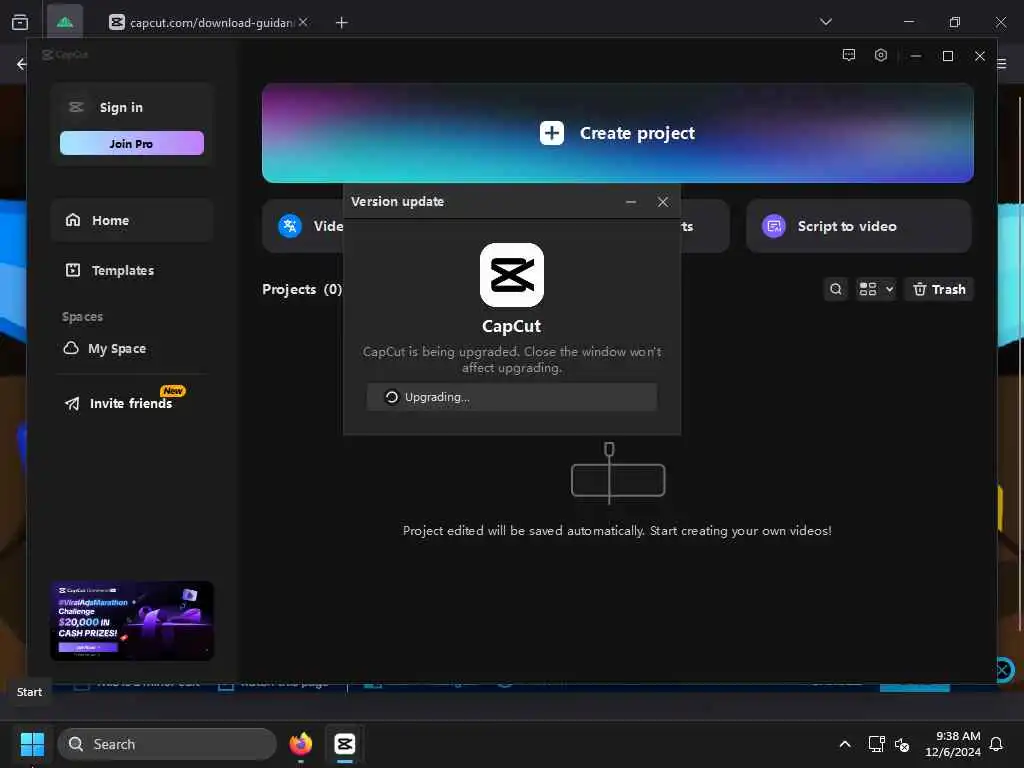The image size is (1024, 768).
Task: Open the notifications bell icon
Action: click(x=996, y=744)
